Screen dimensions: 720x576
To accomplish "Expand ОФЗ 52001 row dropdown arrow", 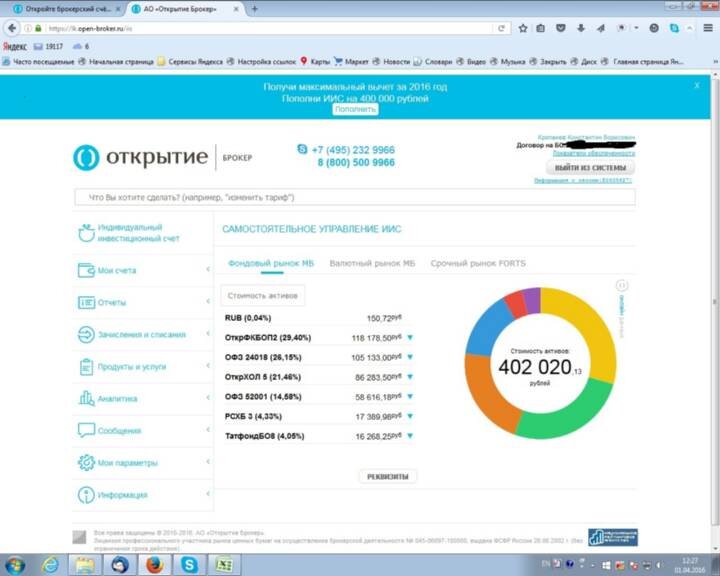I will pos(410,396).
